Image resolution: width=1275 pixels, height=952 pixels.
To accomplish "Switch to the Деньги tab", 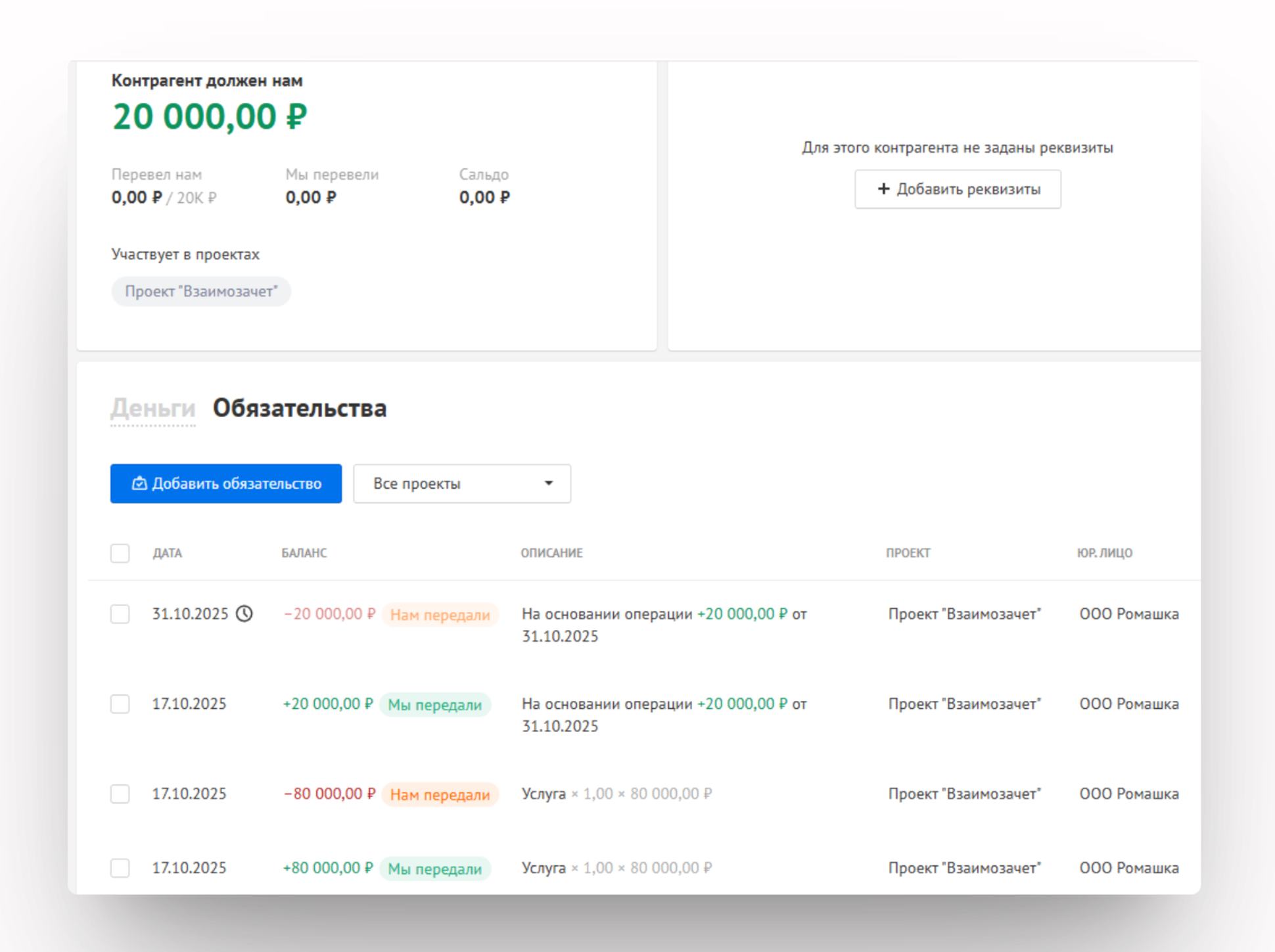I will (x=152, y=408).
